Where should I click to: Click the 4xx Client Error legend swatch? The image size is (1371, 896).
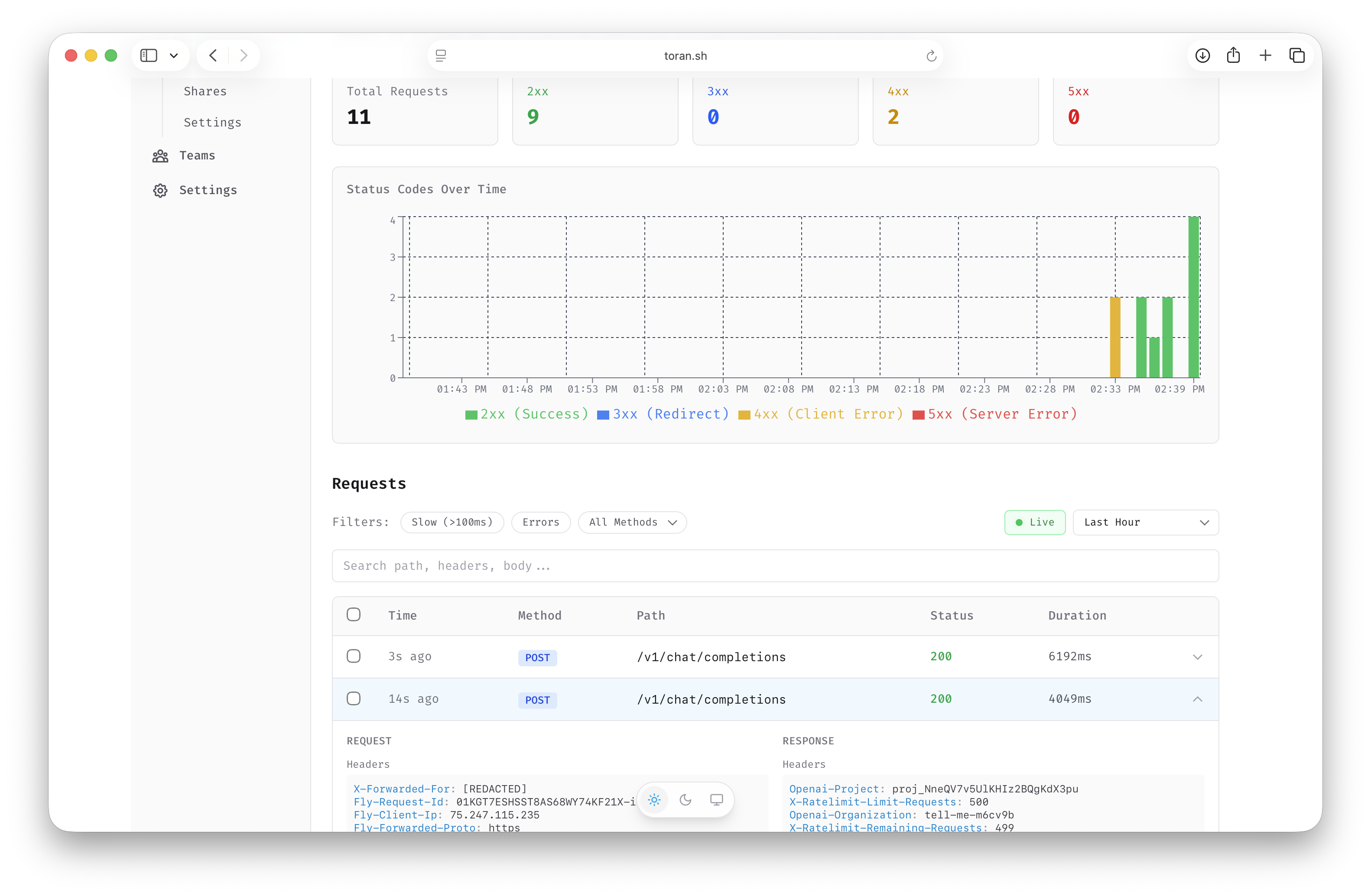click(x=744, y=415)
